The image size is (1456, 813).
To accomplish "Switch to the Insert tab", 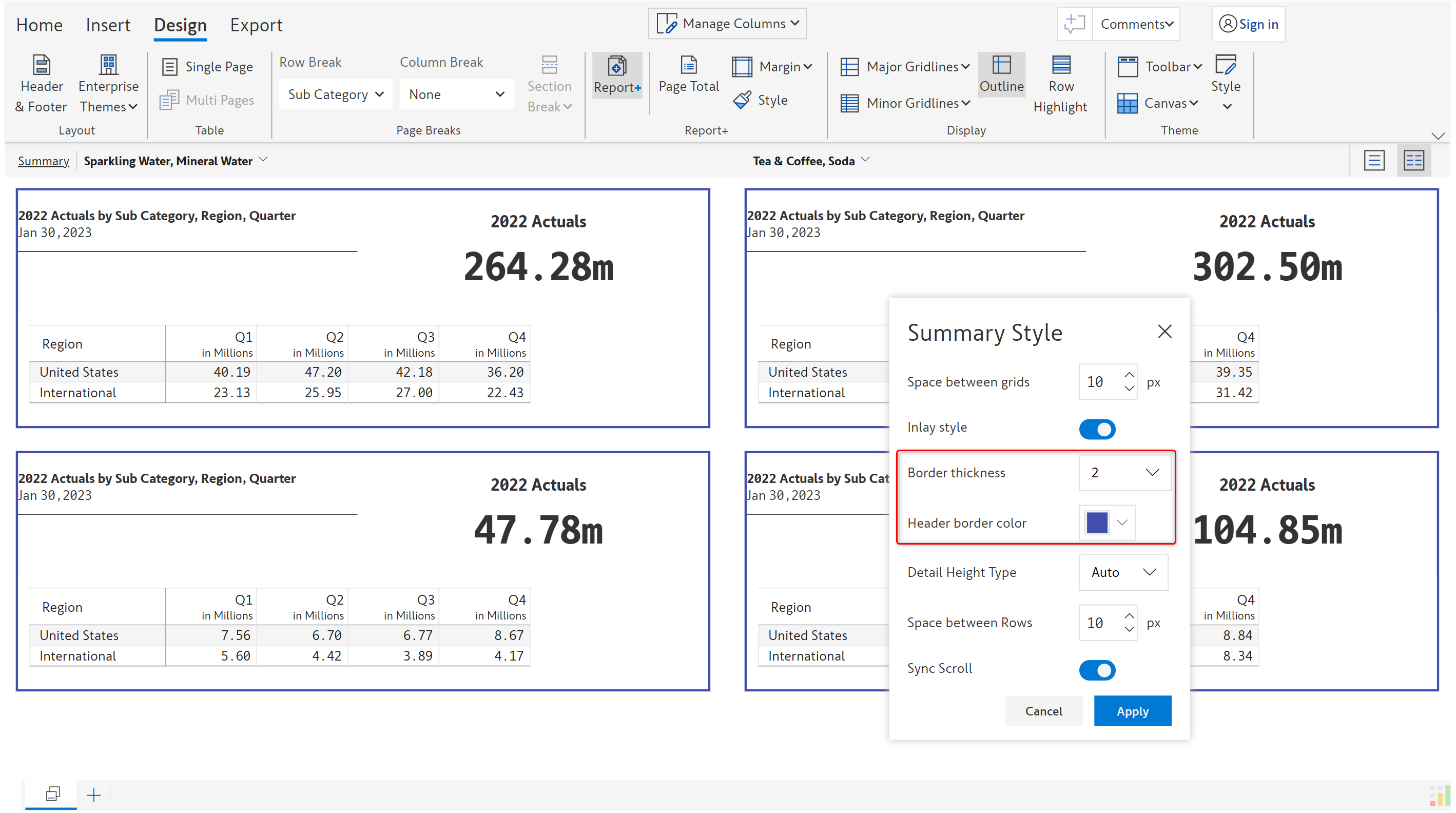I will tap(107, 25).
